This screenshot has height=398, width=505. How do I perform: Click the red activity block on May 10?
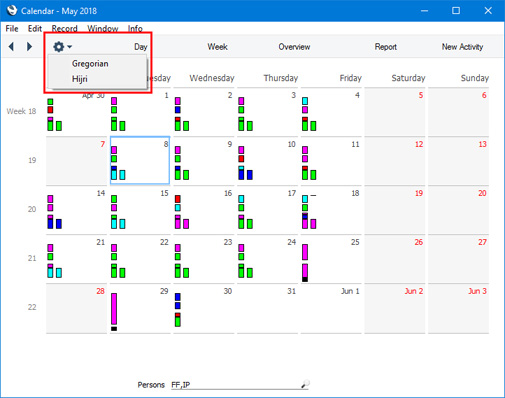coord(241,159)
